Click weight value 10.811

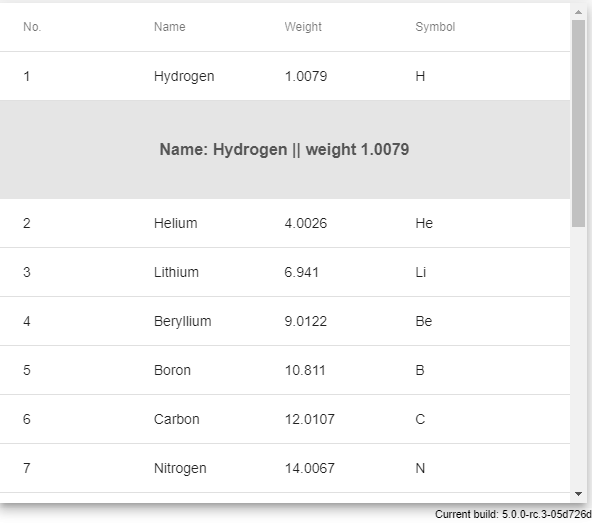click(x=305, y=370)
